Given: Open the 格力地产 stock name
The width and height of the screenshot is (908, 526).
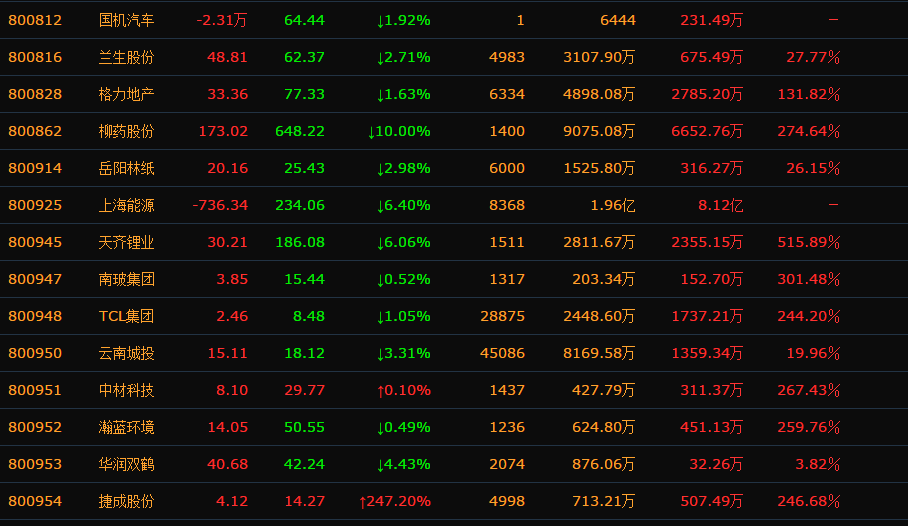Looking at the screenshot, I should (127, 94).
